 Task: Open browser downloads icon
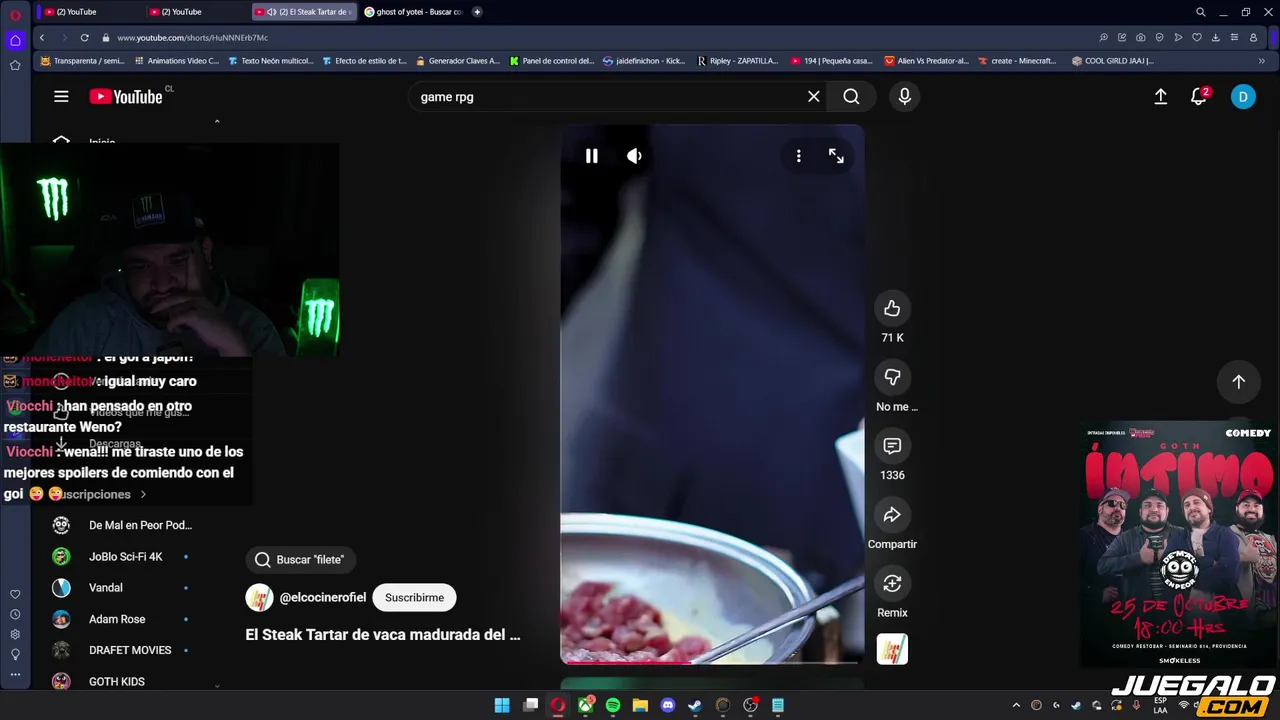point(1215,37)
